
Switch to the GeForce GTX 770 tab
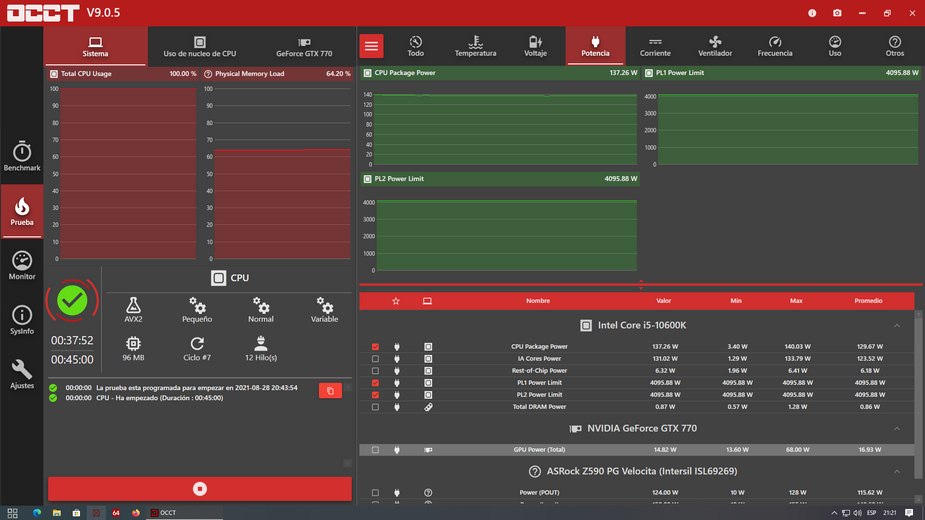pyautogui.click(x=304, y=46)
